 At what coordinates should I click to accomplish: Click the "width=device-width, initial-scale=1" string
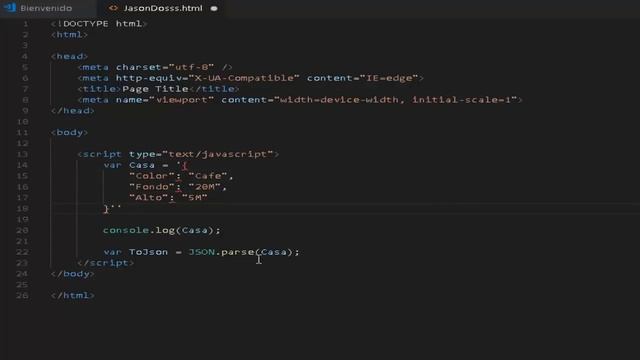pyautogui.click(x=396, y=100)
